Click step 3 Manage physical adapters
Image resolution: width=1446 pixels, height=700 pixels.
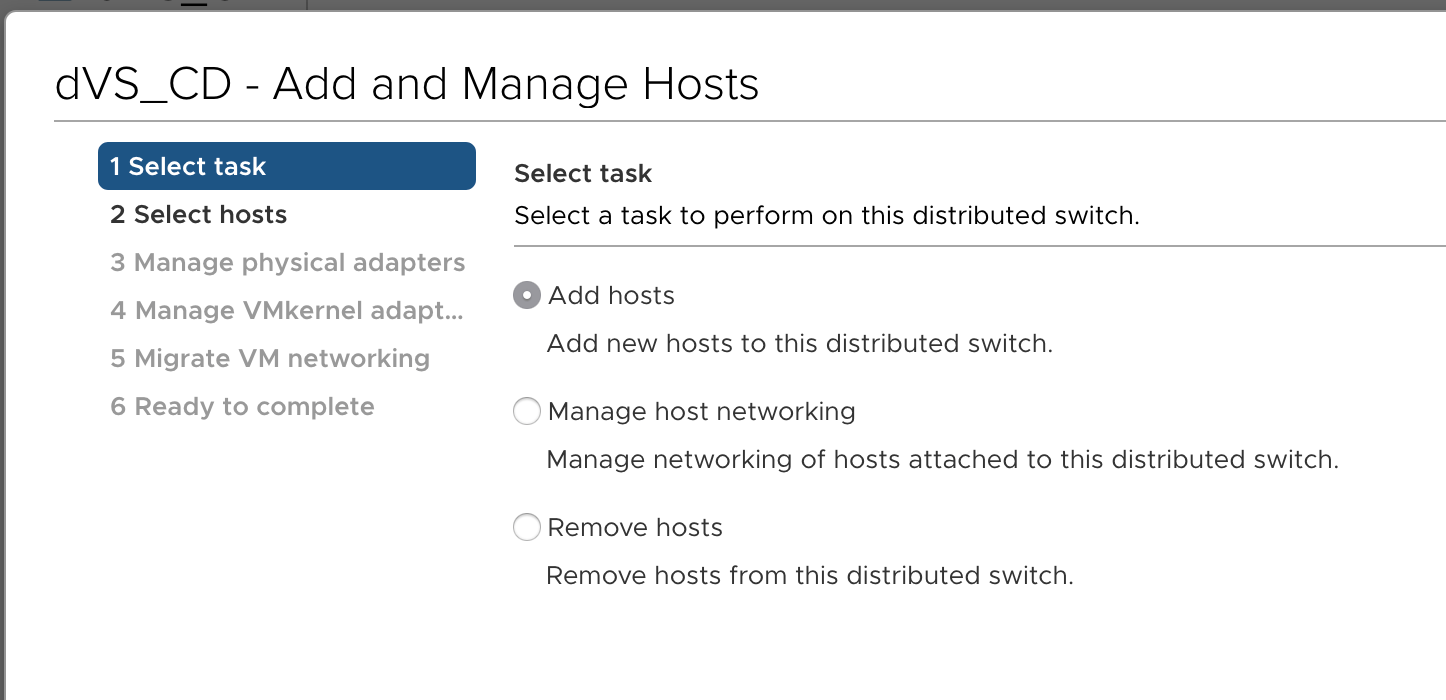(287, 263)
